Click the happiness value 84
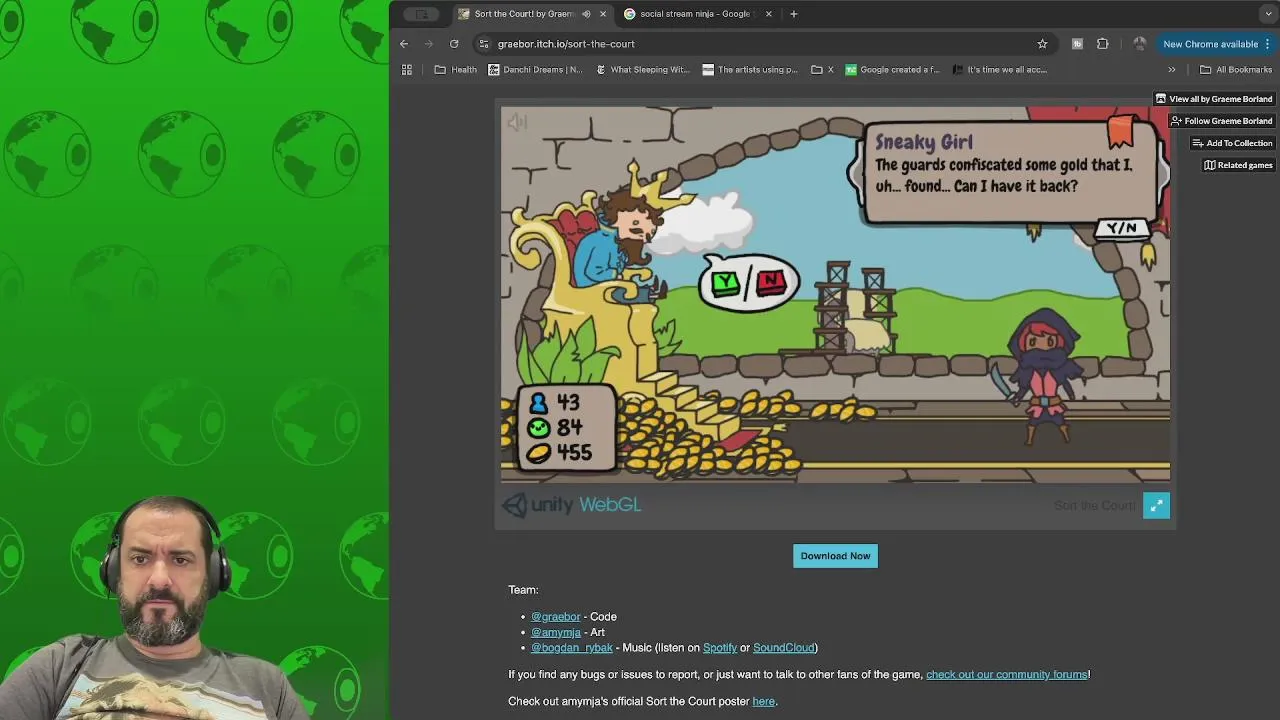The image size is (1280, 720). click(569, 428)
